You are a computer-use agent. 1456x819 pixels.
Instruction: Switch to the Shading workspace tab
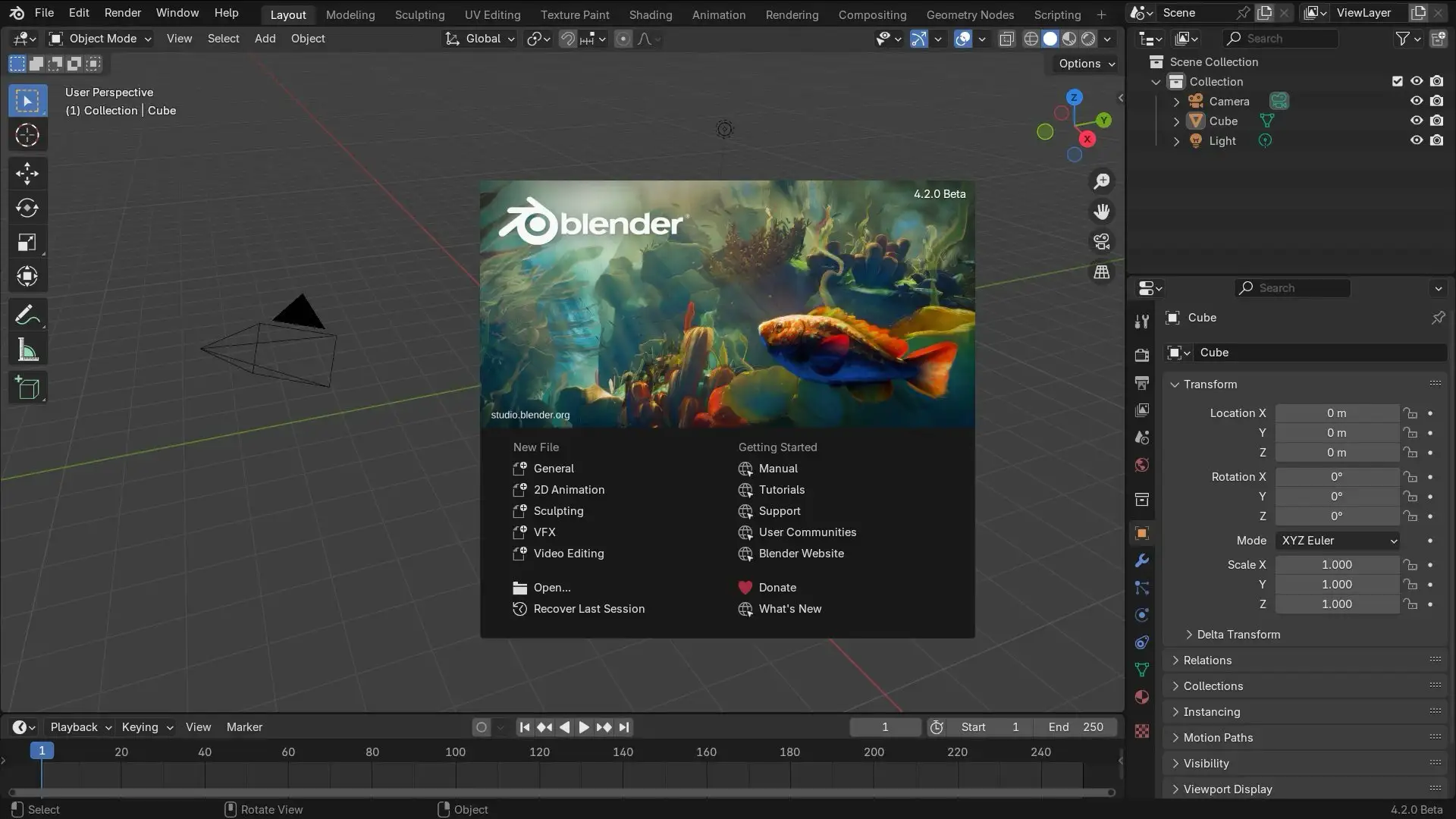[x=650, y=14]
